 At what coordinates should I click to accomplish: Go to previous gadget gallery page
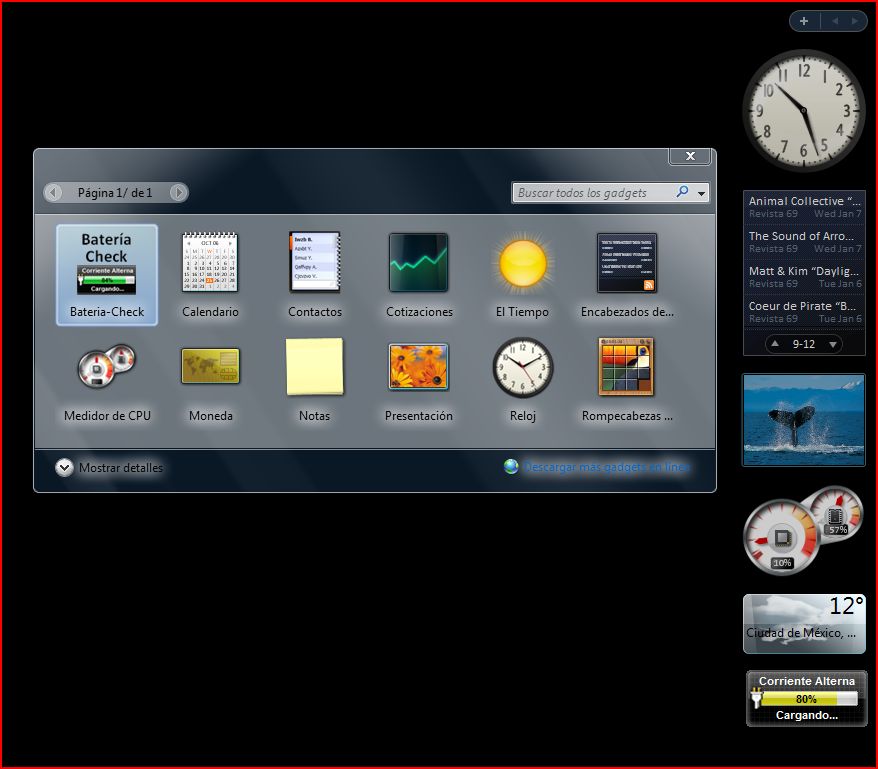[x=53, y=193]
